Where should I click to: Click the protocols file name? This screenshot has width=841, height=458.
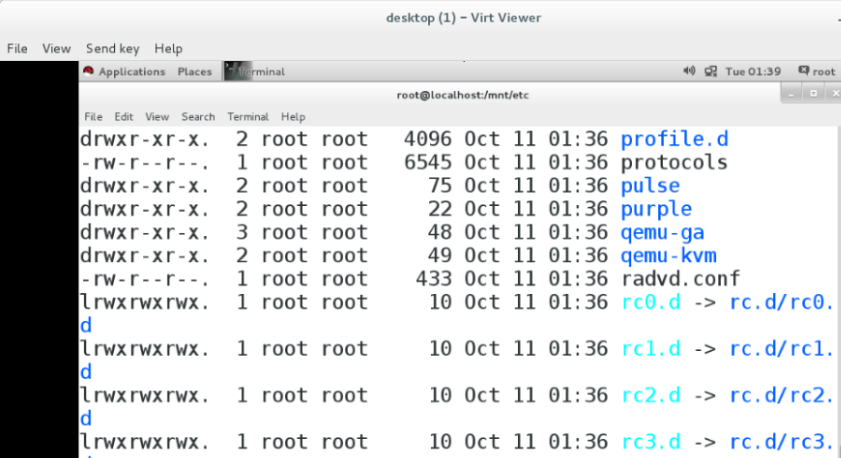(674, 162)
